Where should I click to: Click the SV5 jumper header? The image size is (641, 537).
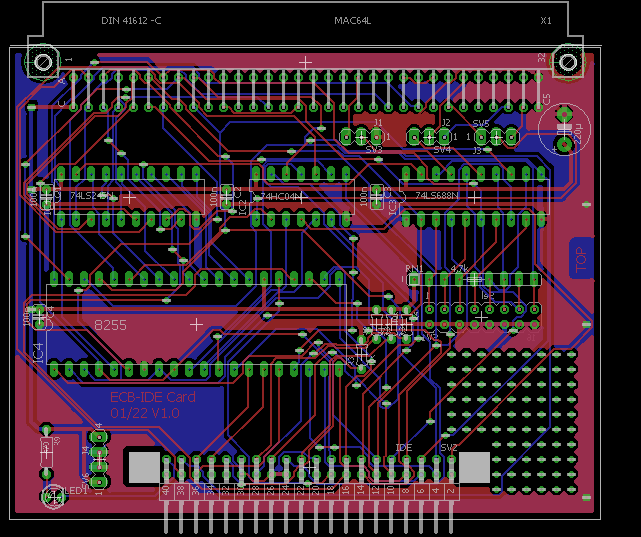point(496,136)
